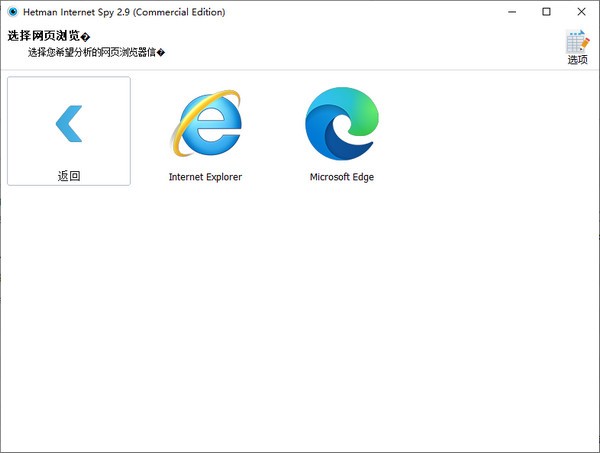
Task: Click blank header area left of 选项
Action: click(400, 45)
